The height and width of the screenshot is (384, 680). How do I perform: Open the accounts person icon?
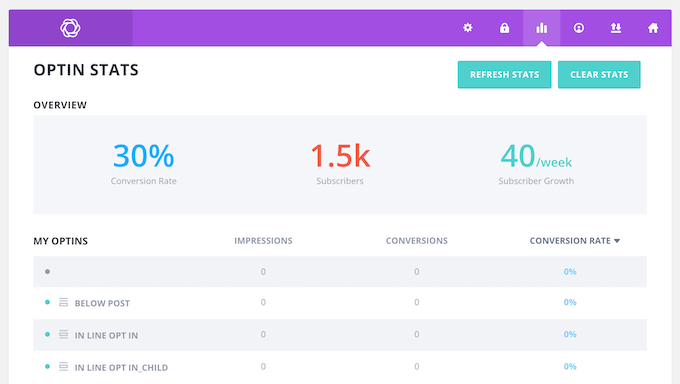tap(579, 28)
